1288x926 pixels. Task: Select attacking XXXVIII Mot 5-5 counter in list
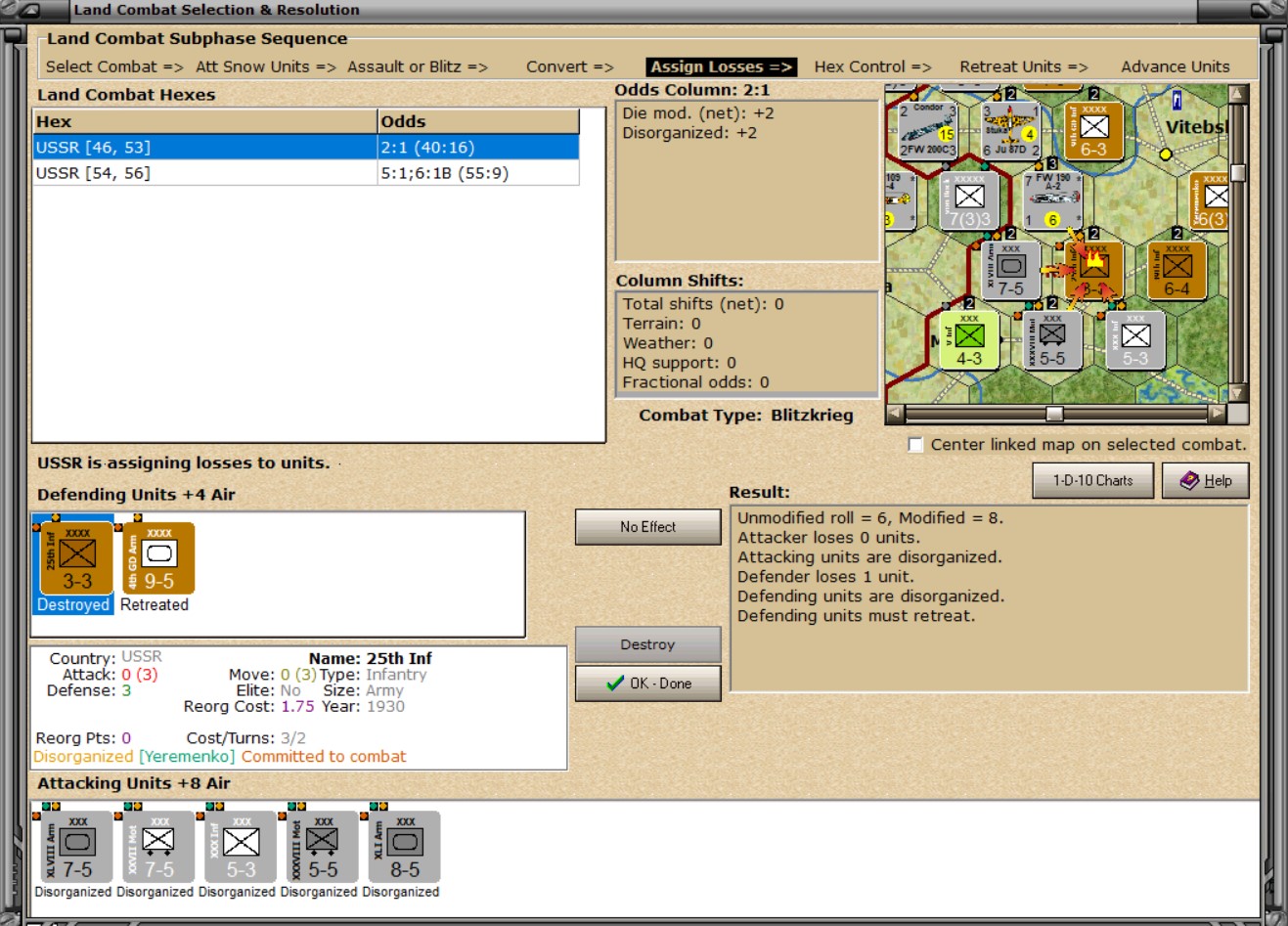coord(323,848)
